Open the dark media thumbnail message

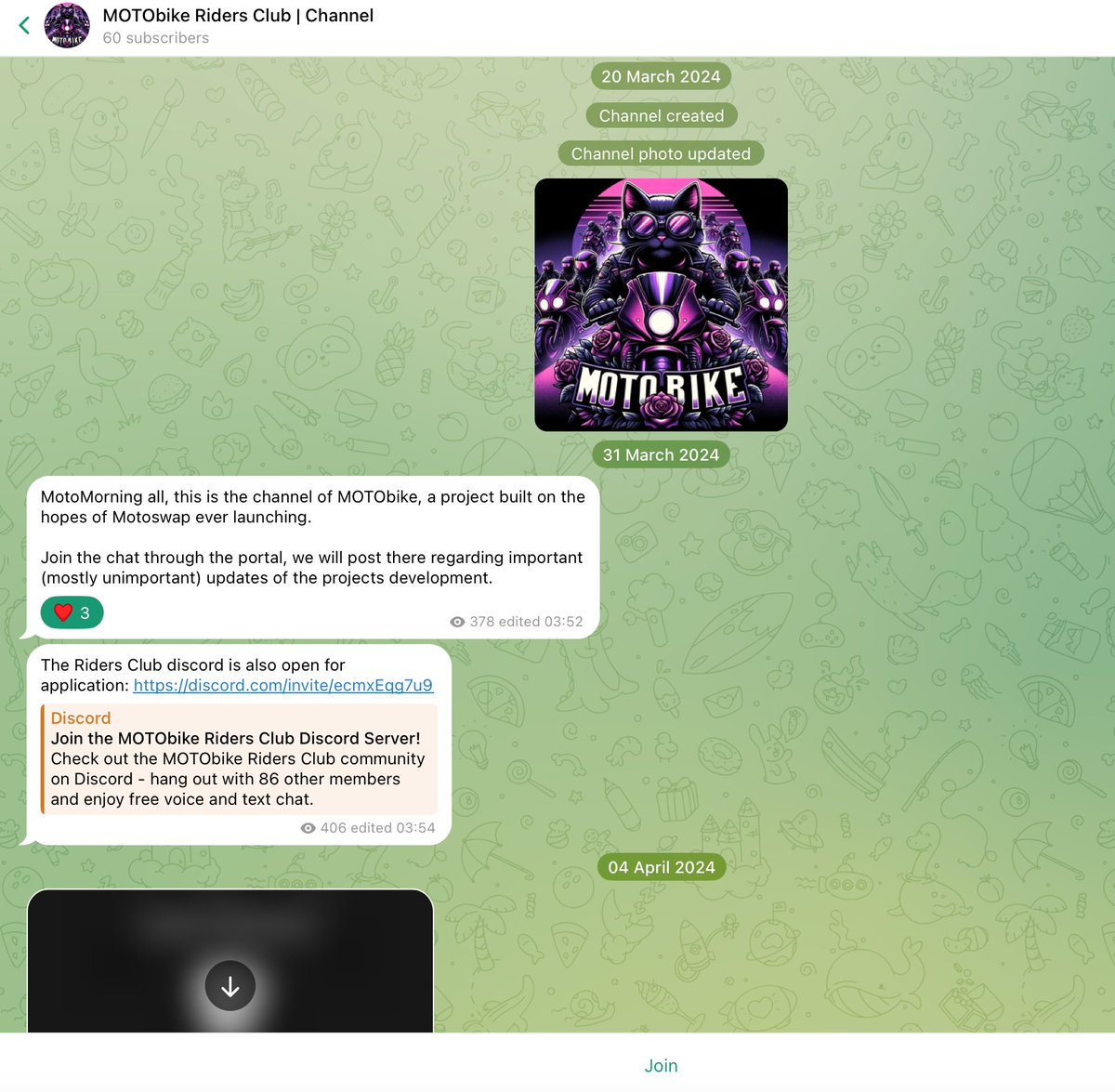pyautogui.click(x=230, y=961)
